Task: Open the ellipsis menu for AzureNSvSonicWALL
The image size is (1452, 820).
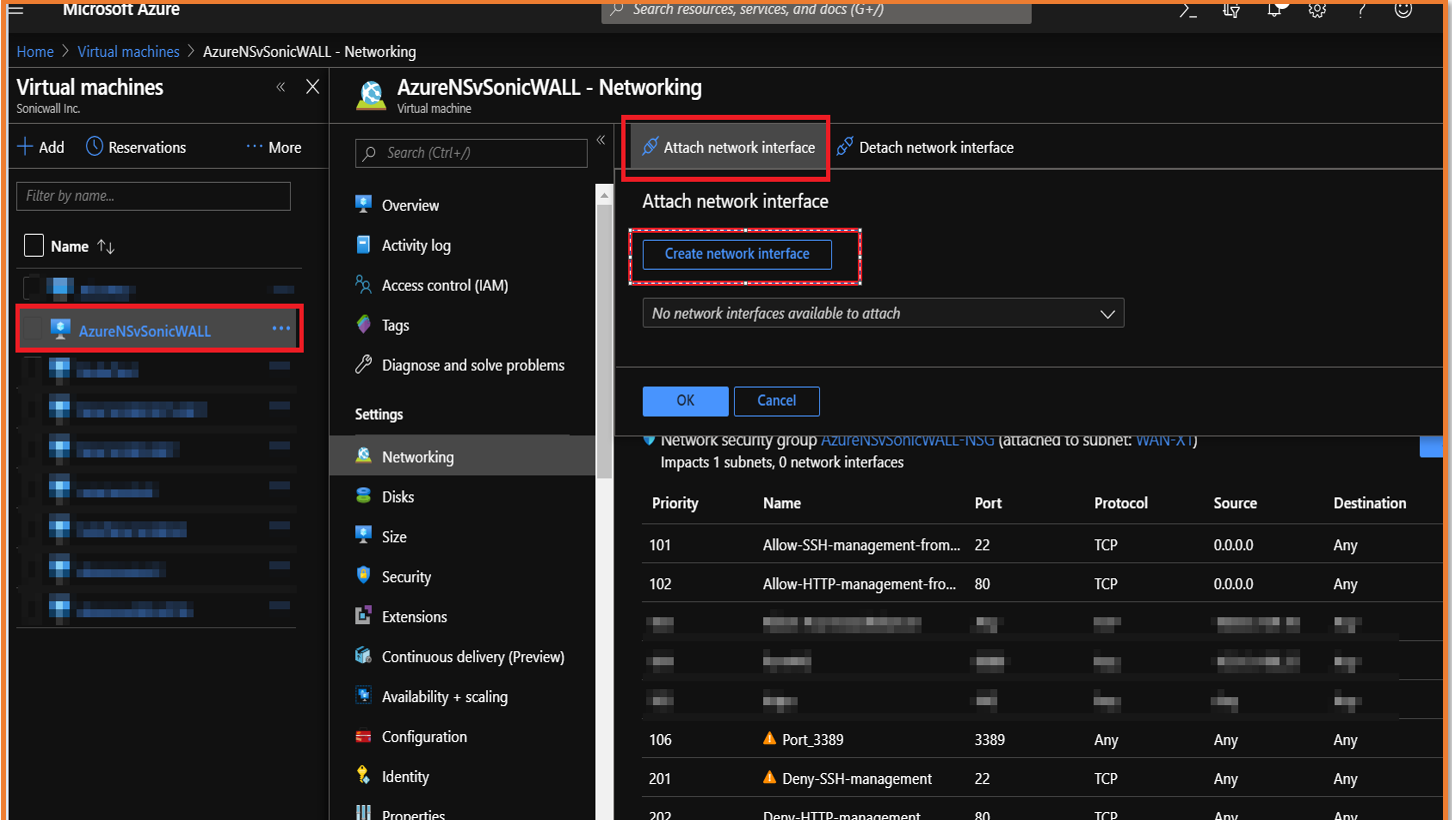Action: pyautogui.click(x=281, y=329)
